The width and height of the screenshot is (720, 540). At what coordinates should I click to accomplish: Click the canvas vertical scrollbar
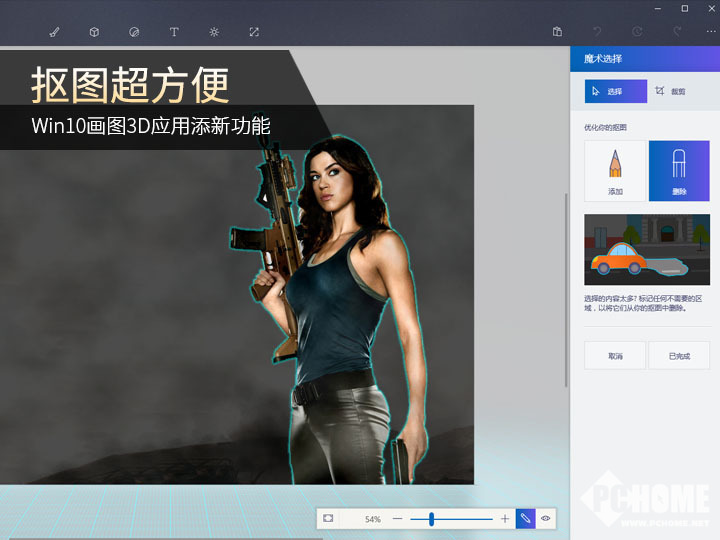[x=566, y=290]
